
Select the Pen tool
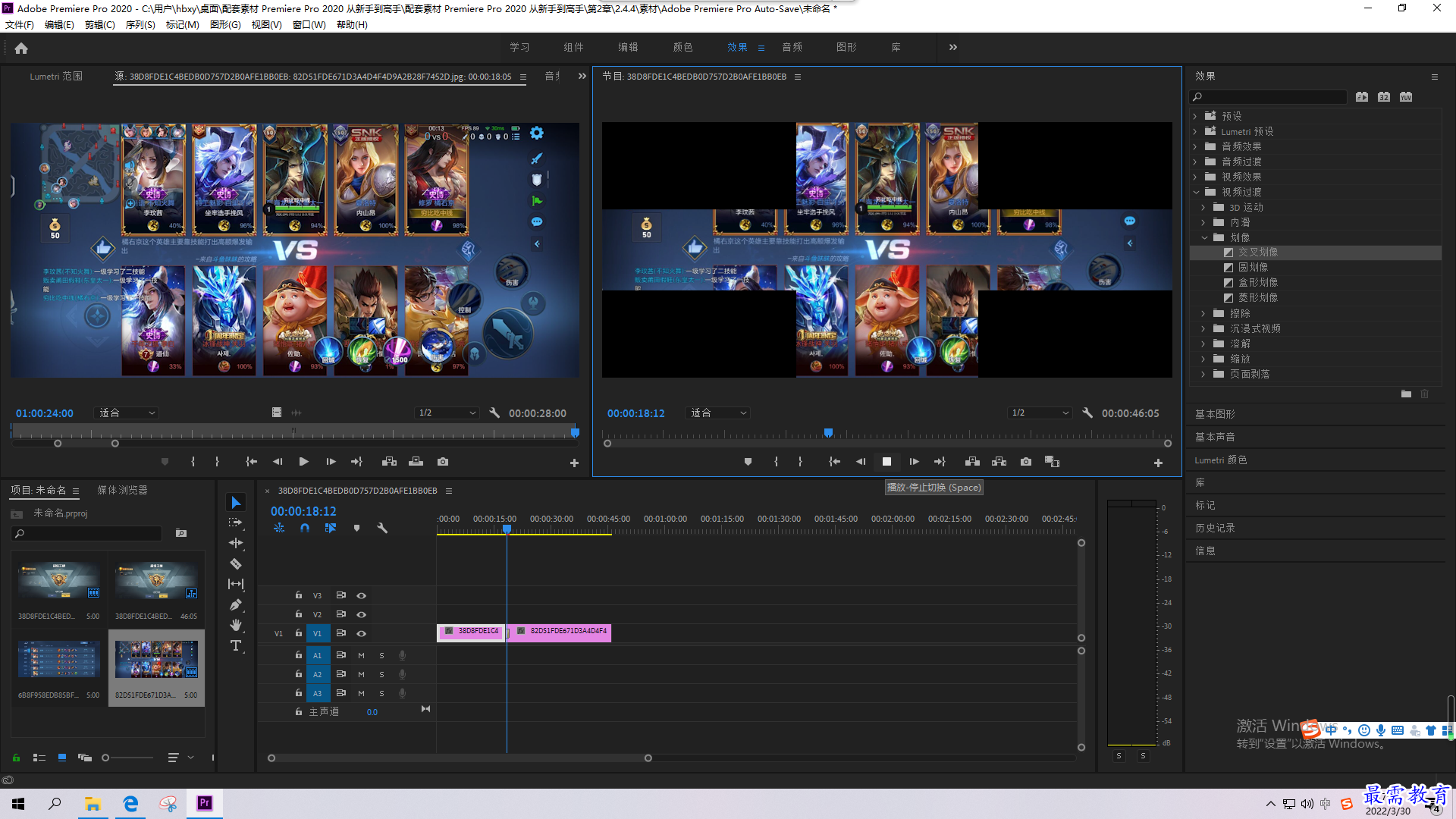tap(236, 604)
